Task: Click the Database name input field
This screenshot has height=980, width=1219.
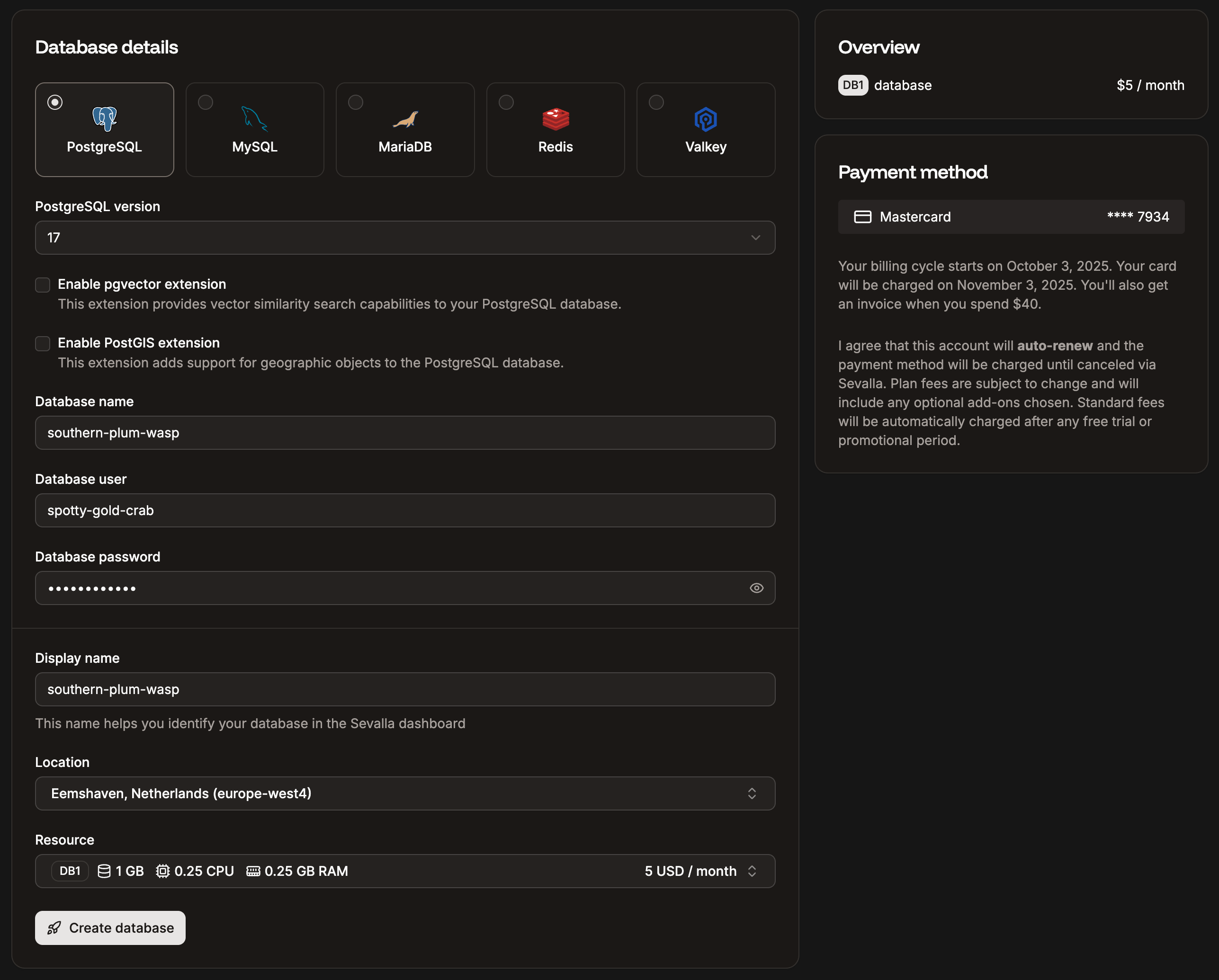Action: (405, 433)
